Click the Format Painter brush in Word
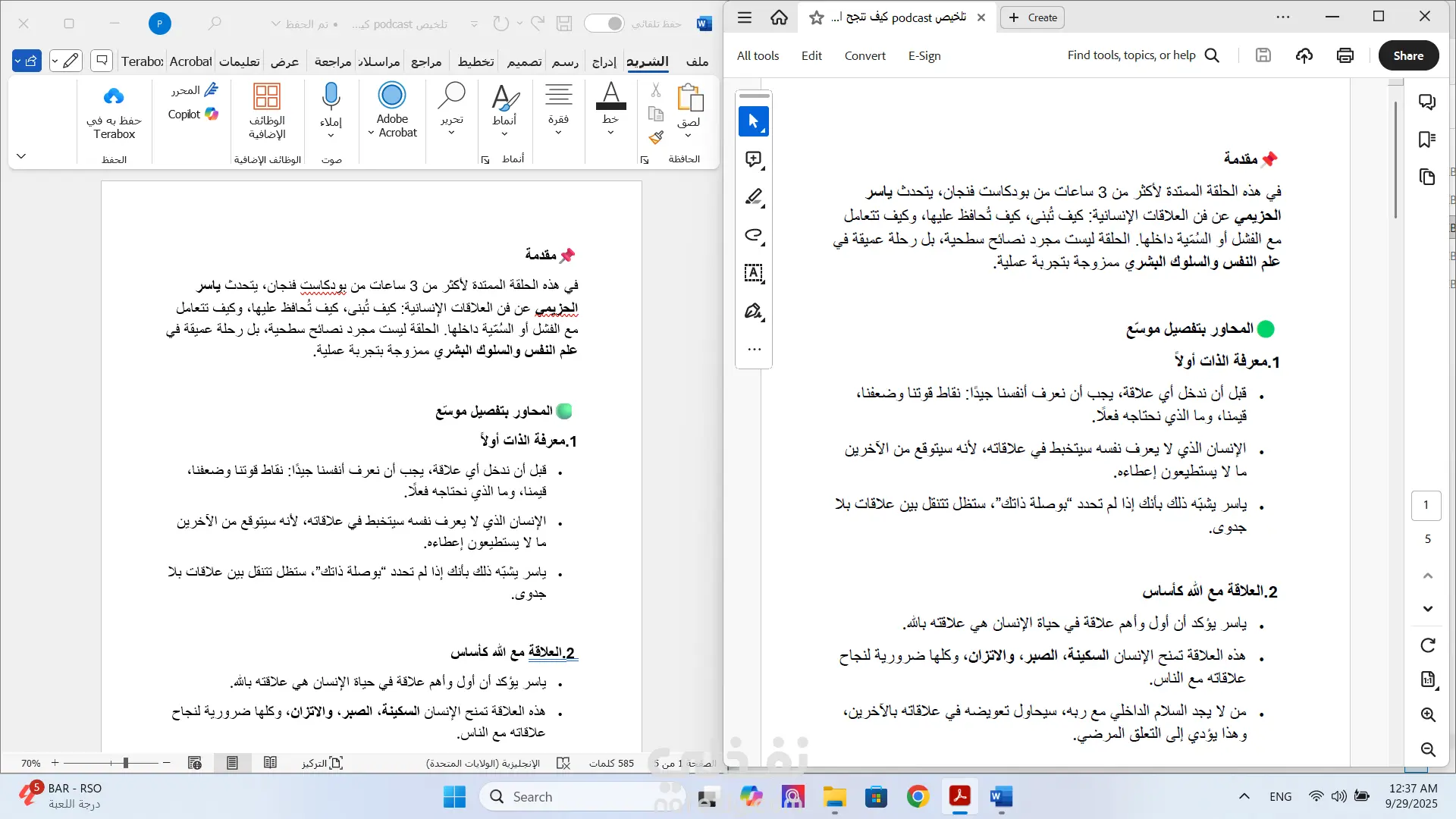The height and width of the screenshot is (819, 1456). click(656, 137)
